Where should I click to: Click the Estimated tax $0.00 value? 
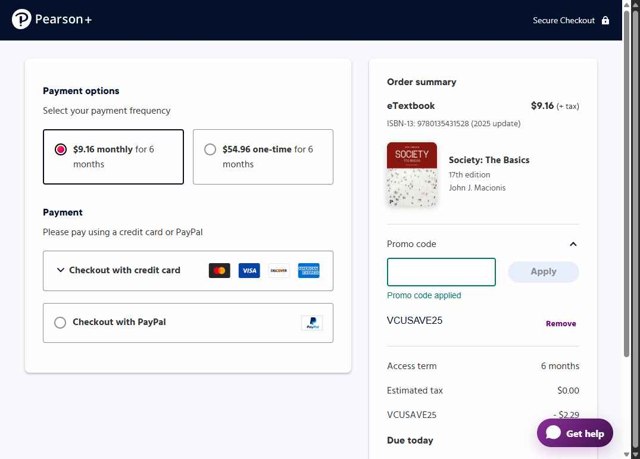(x=568, y=390)
